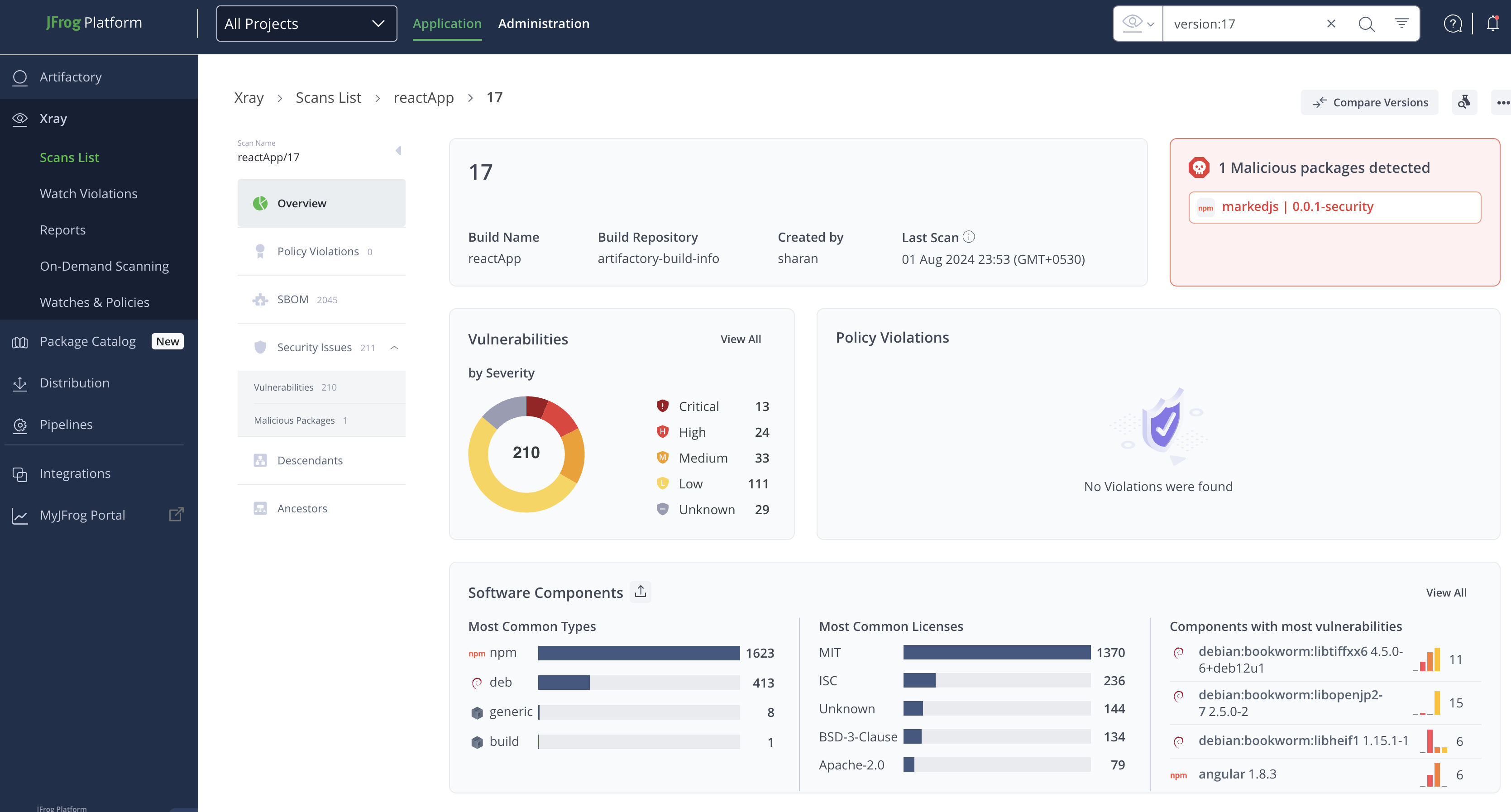Collapse the Security Issues section
The image size is (1511, 812).
(394, 347)
